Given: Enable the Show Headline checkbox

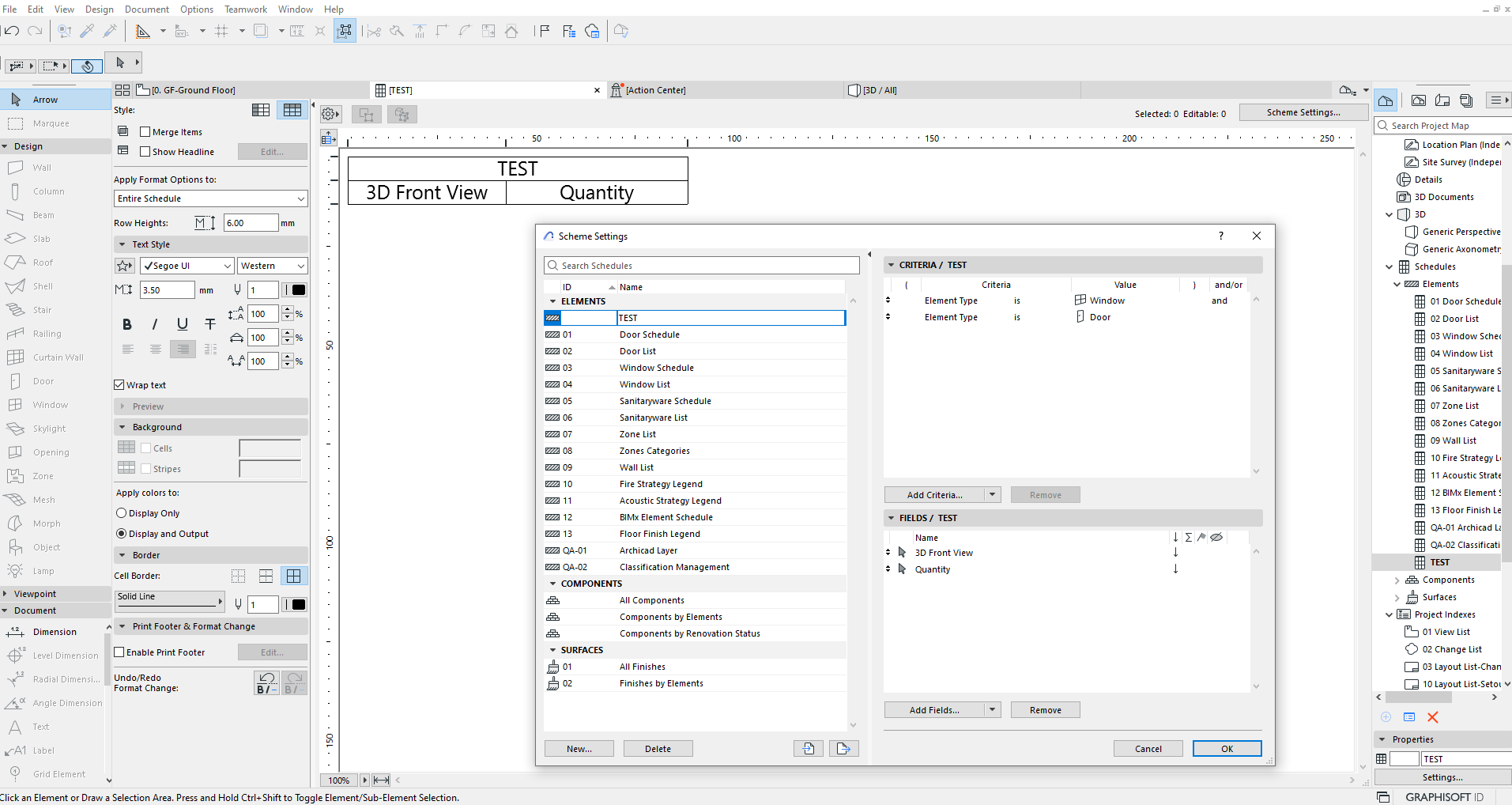Looking at the screenshot, I should pos(145,152).
